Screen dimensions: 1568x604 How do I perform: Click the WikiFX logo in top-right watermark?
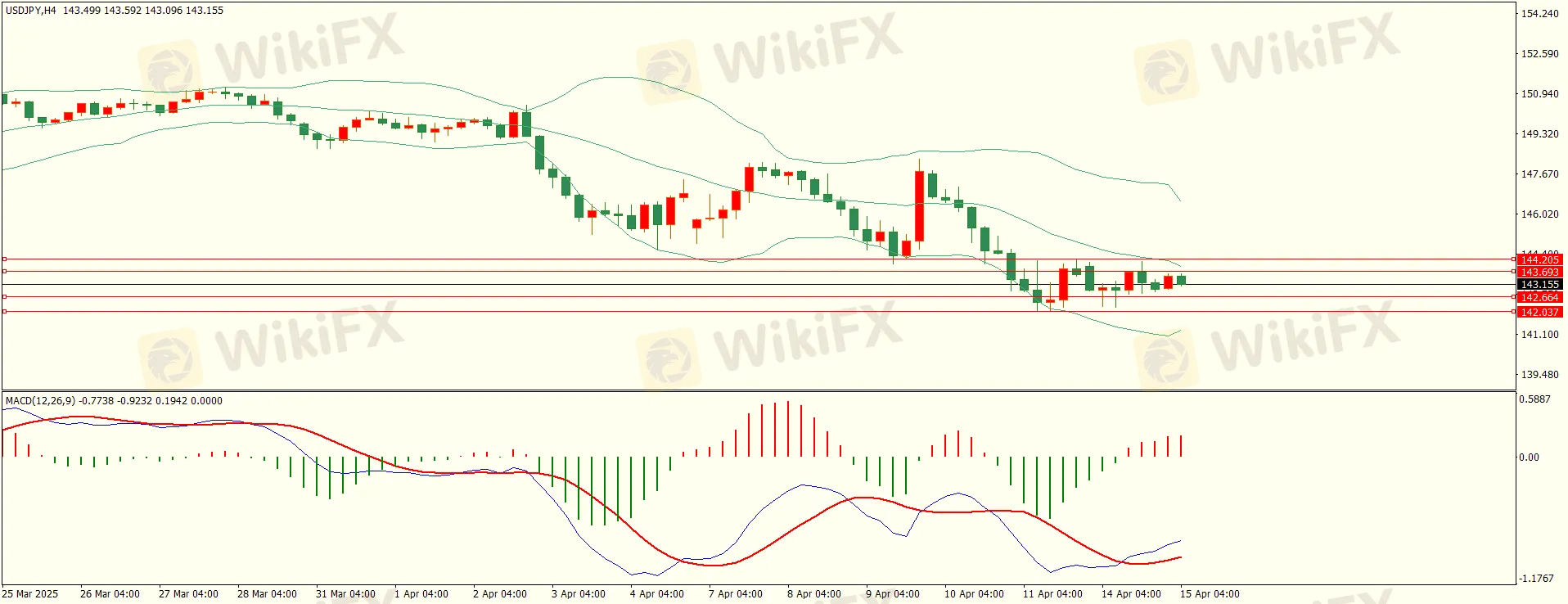click(x=1165, y=70)
